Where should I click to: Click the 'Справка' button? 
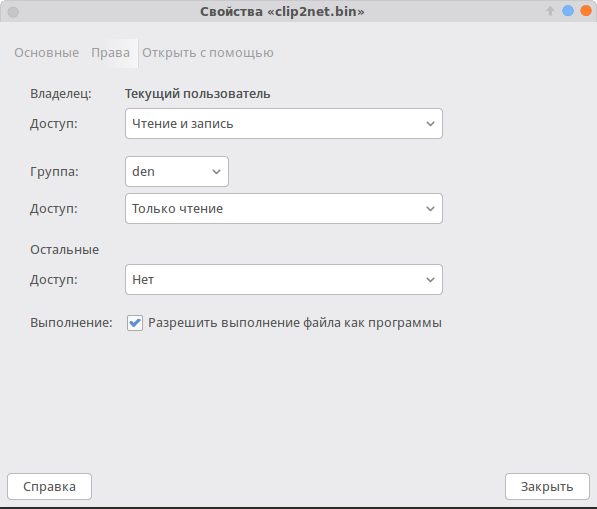click(x=49, y=487)
